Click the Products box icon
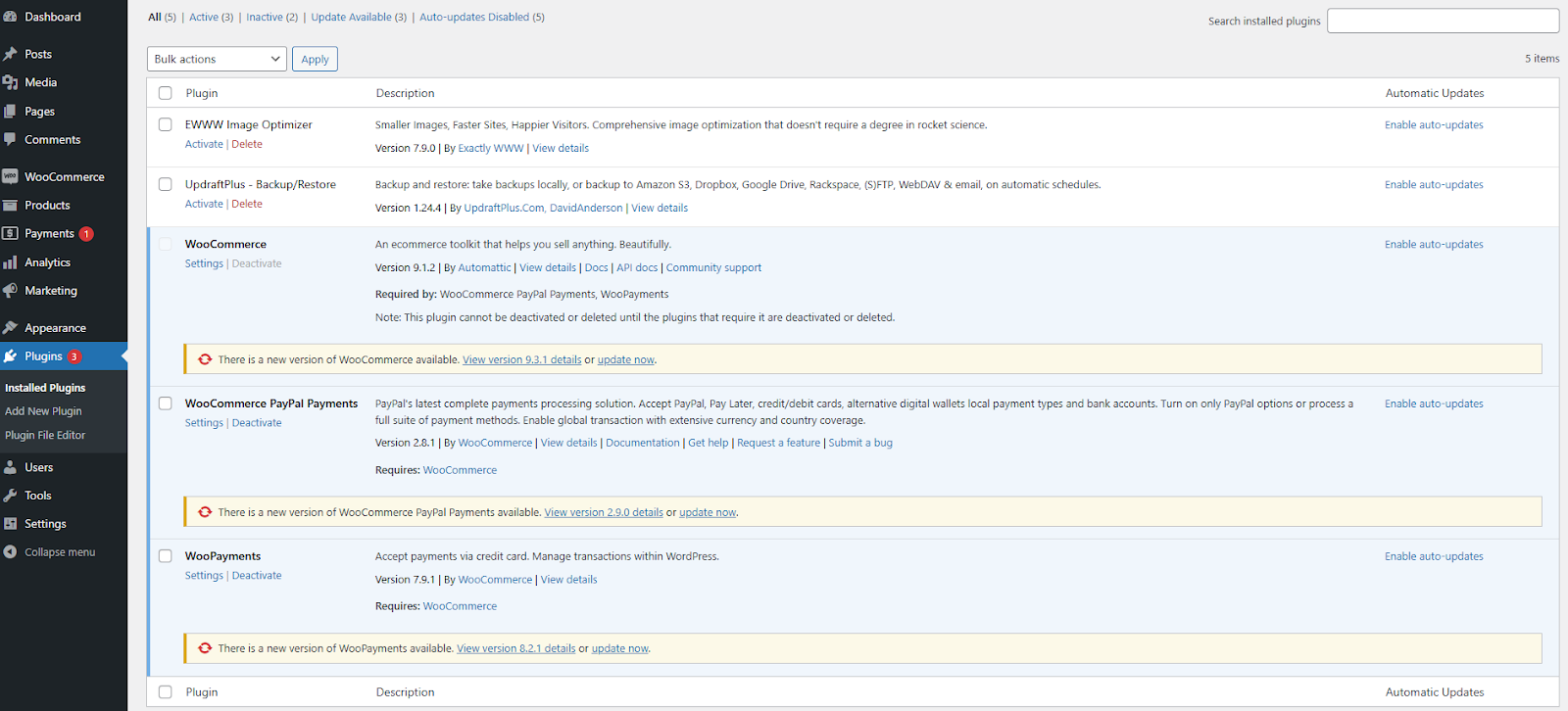Viewport: 1568px width, 711px height. coord(10,206)
